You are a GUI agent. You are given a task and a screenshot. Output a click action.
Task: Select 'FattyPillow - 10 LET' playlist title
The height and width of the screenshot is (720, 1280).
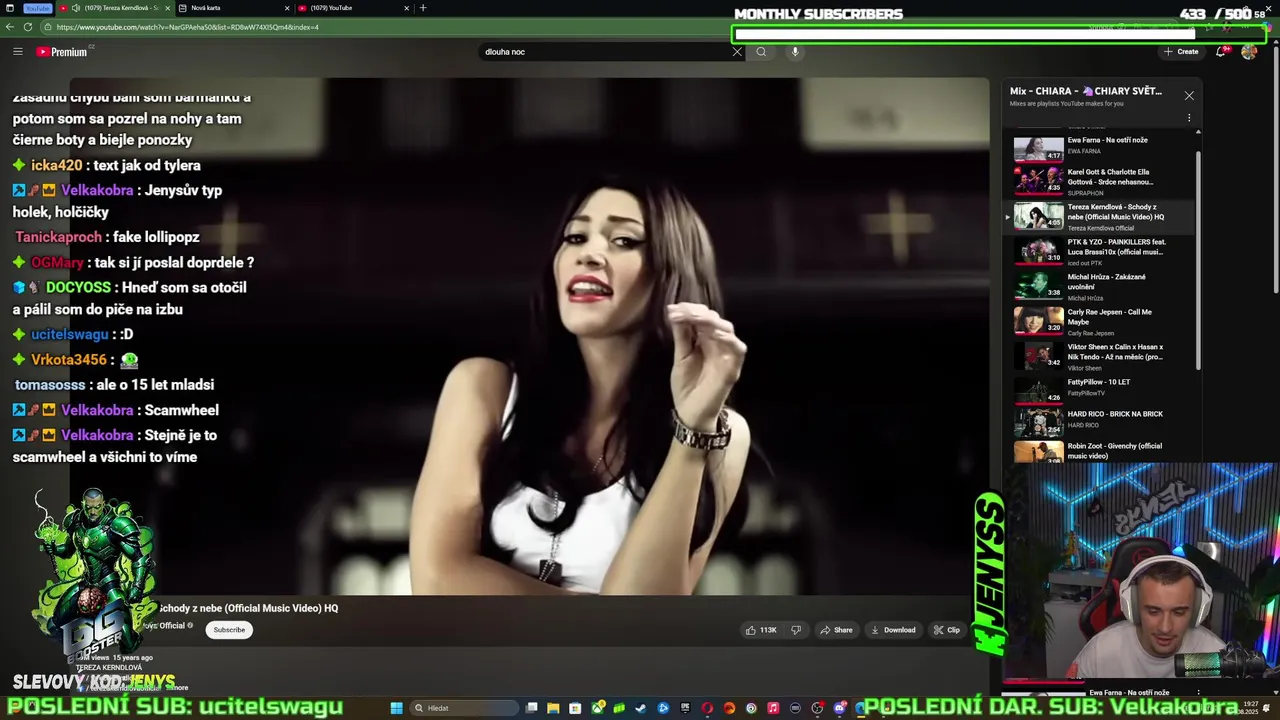[x=1098, y=382]
